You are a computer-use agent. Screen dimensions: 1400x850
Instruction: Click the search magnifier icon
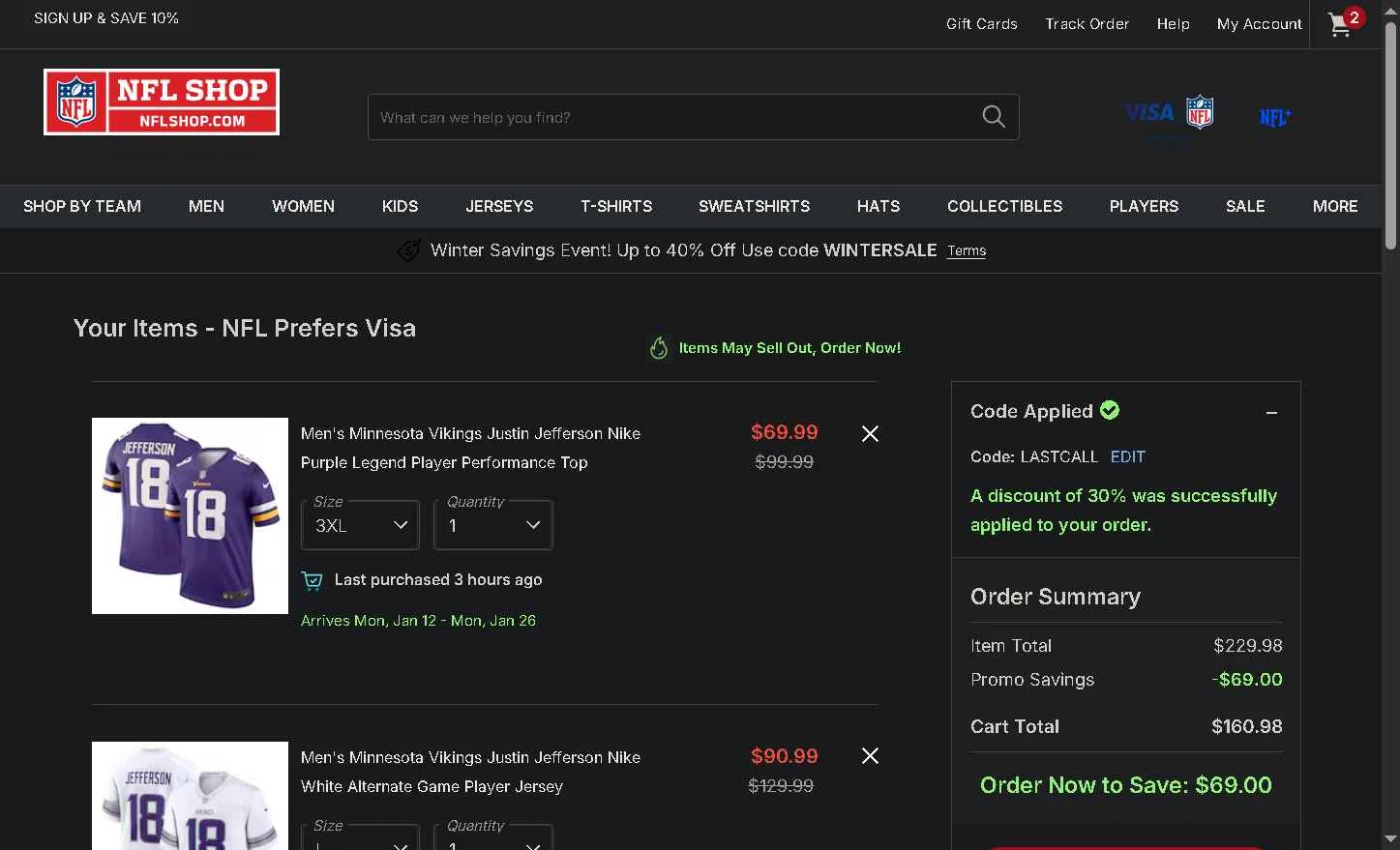click(x=994, y=117)
